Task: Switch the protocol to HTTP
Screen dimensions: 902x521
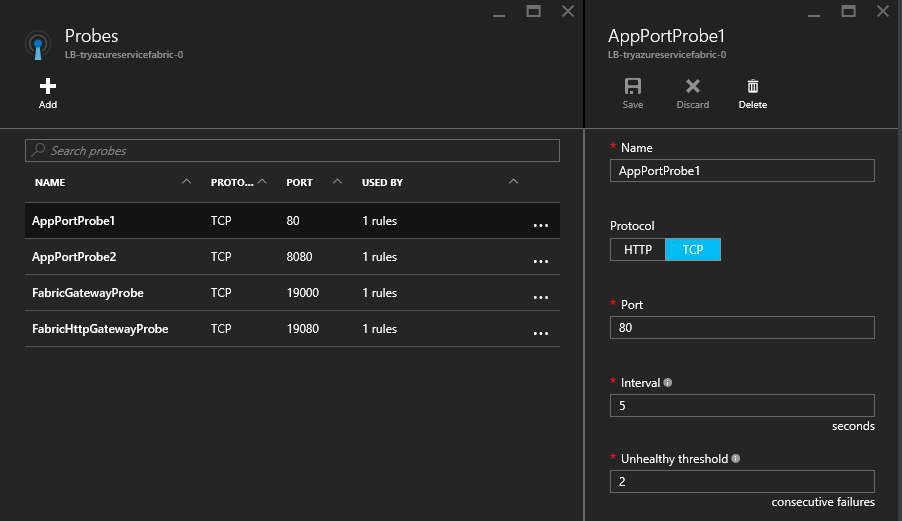Action: coord(638,250)
